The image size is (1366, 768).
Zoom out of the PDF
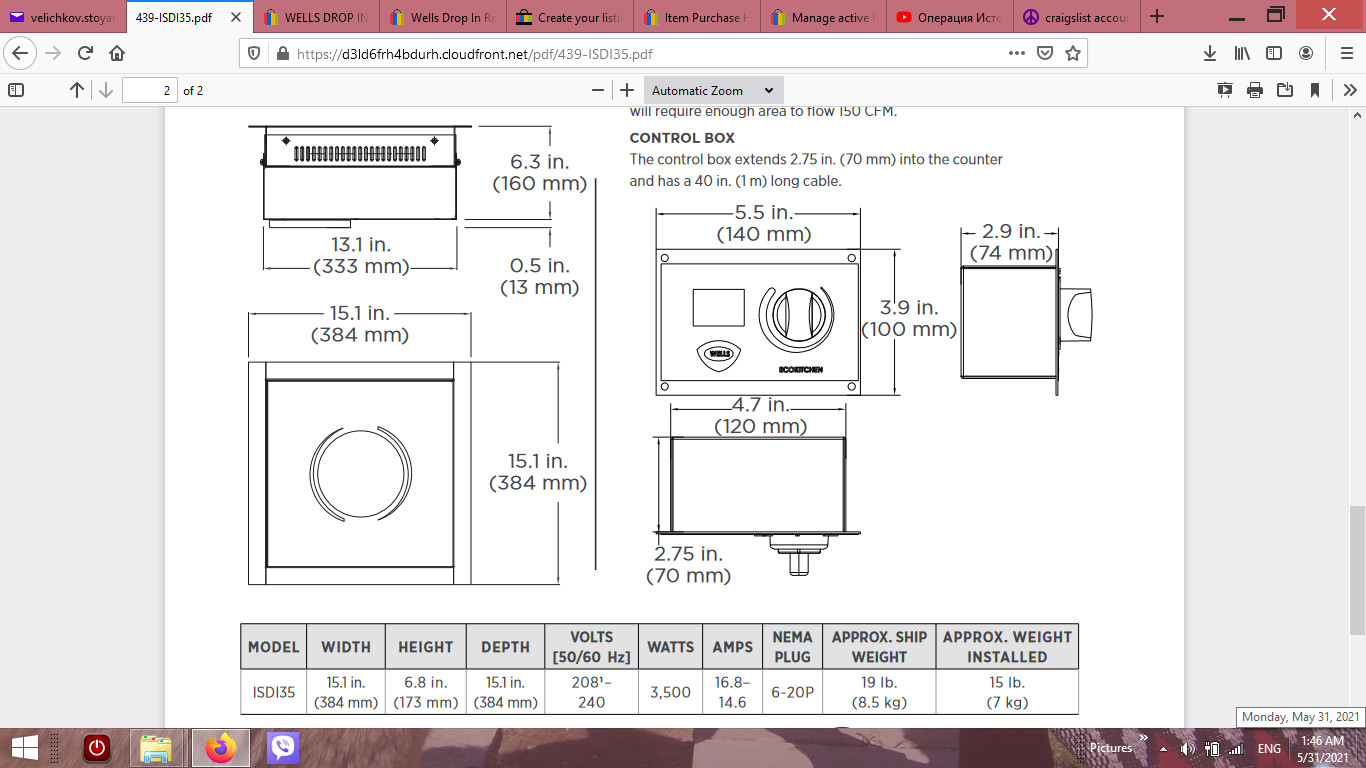598,90
